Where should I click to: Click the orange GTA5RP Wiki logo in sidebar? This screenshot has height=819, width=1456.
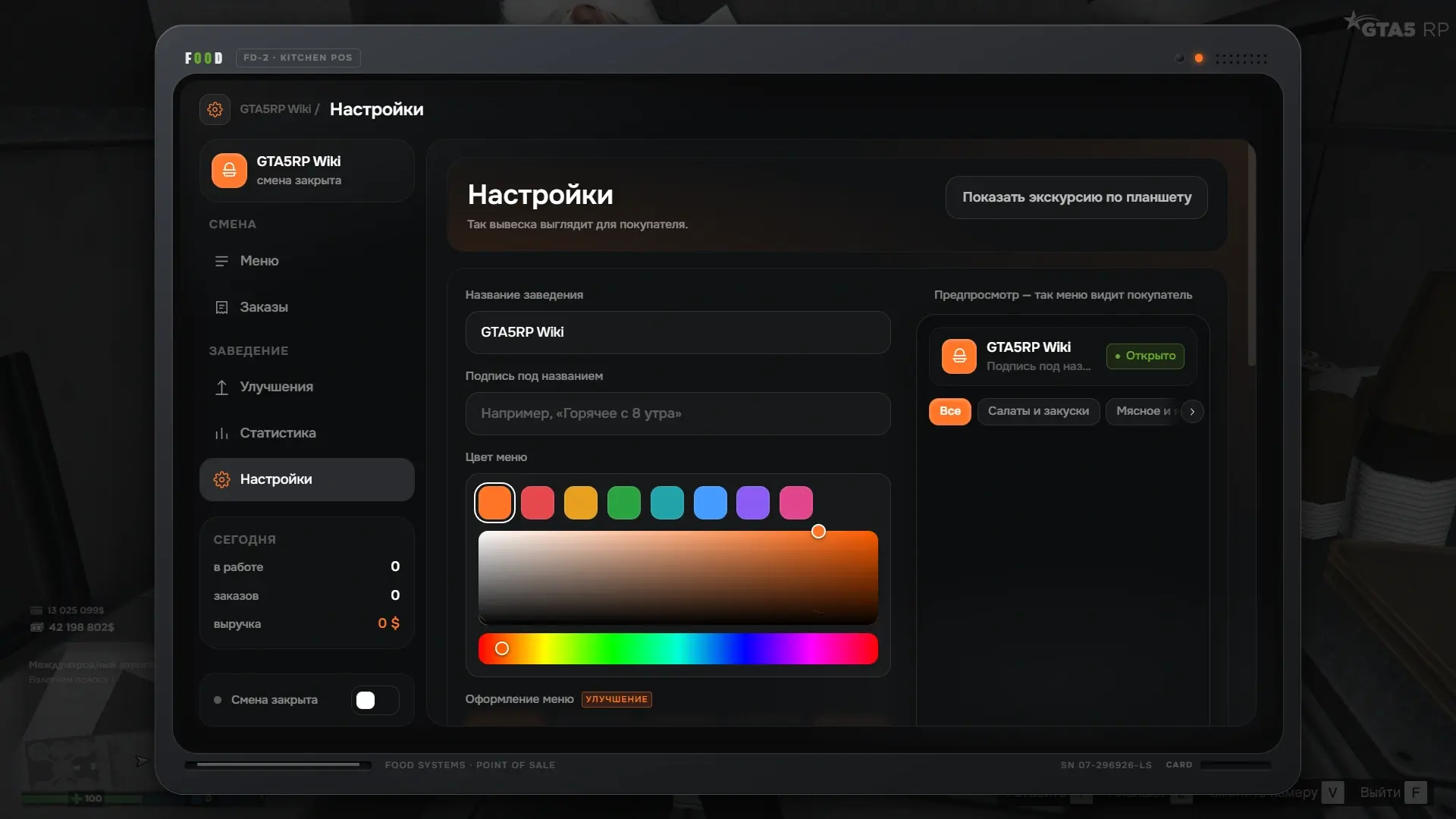tap(229, 171)
